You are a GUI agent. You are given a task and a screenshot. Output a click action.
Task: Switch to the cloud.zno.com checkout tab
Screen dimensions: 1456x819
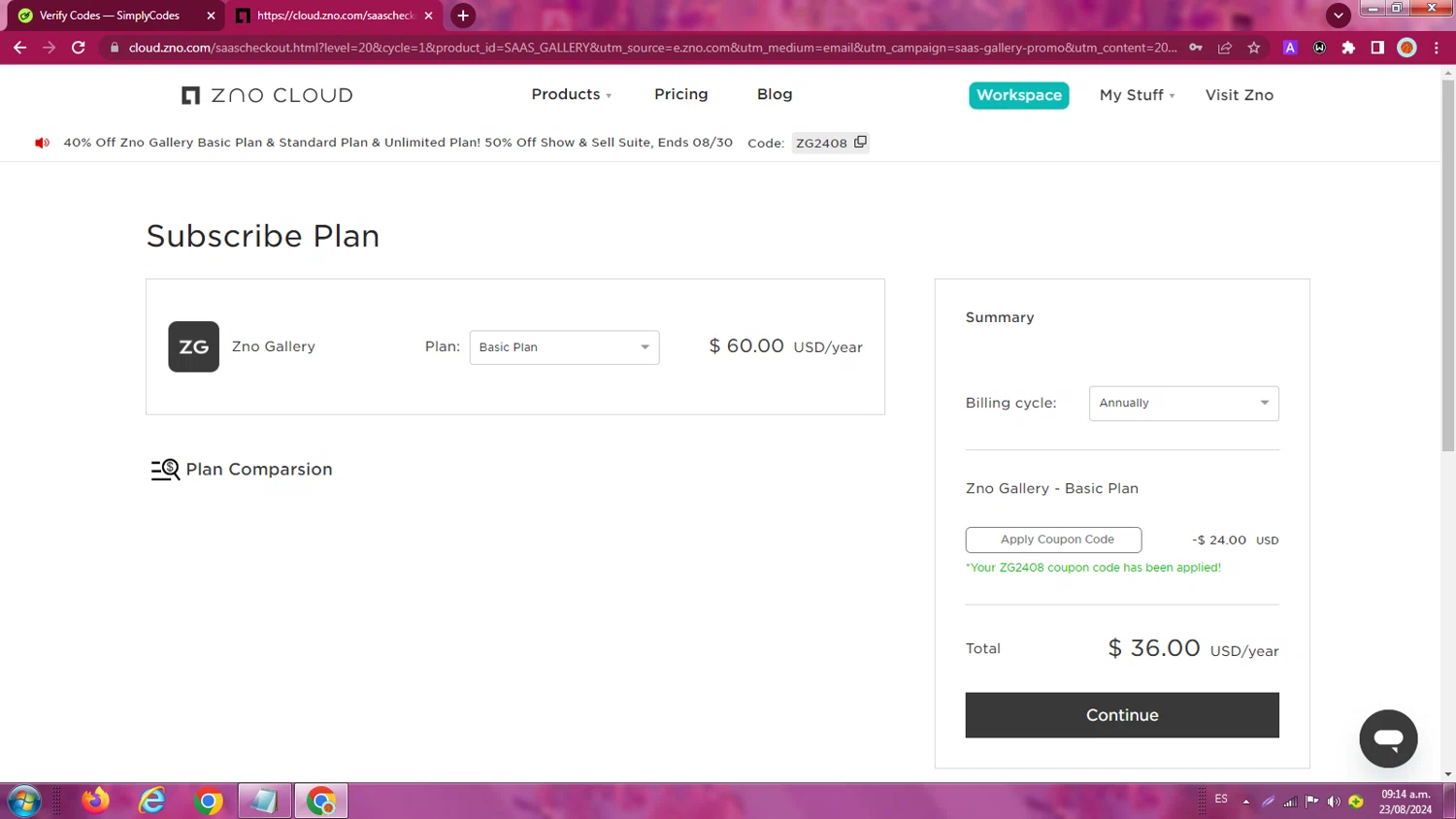336,16
